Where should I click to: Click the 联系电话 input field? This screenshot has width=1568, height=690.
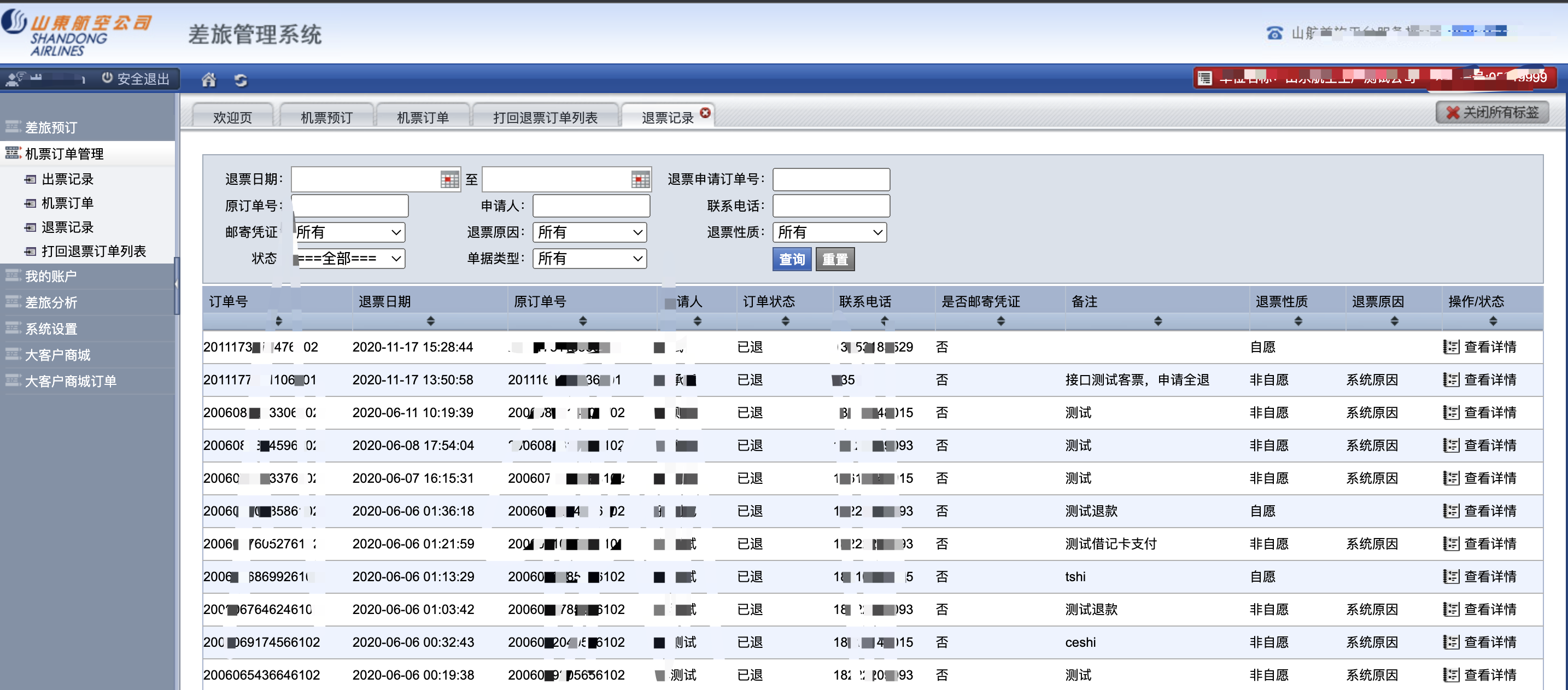point(831,206)
